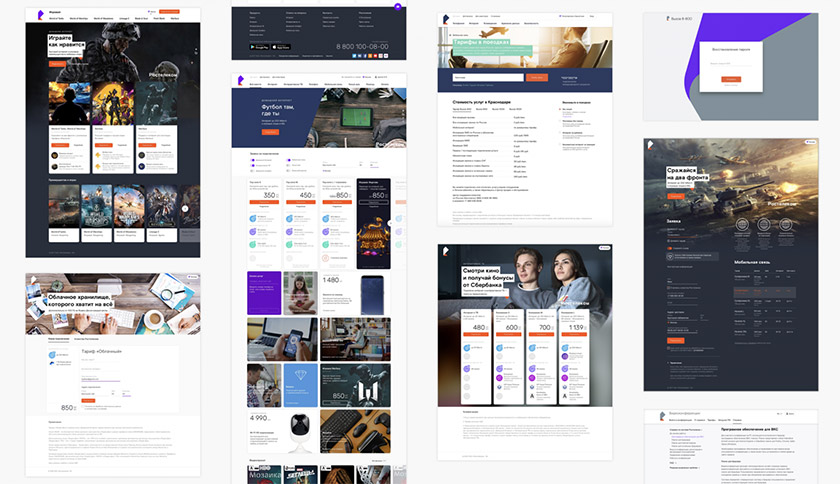Open the Warface menu item on the gaming page

pos(175,18)
